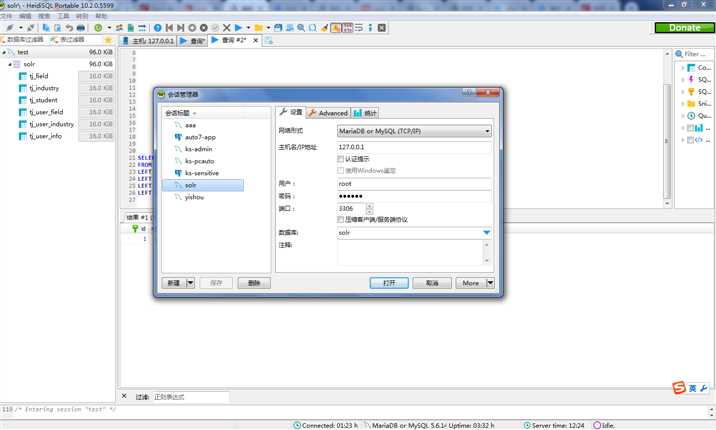The width and height of the screenshot is (716, 430).
Task: Collapse the solr database node in tree
Action: click(10, 64)
